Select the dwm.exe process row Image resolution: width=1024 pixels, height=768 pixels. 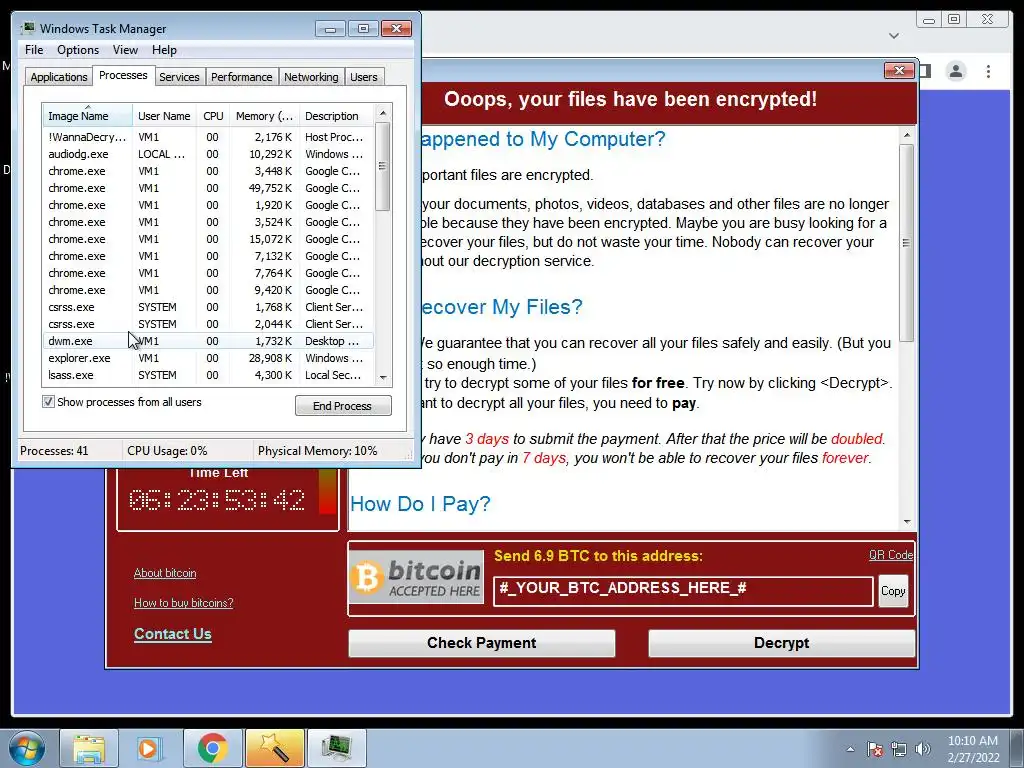pos(208,341)
